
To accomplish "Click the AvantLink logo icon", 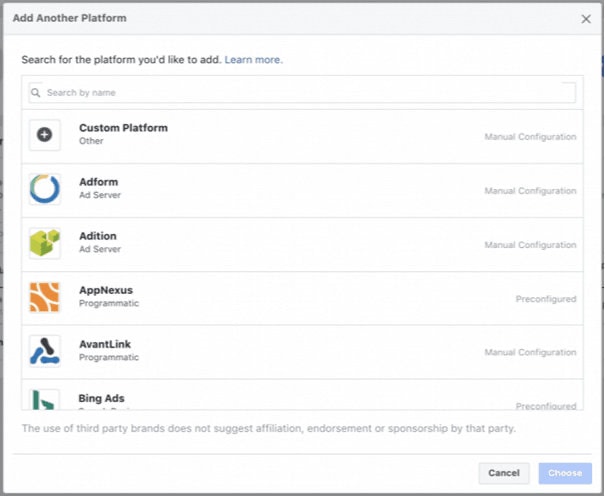I will click(44, 351).
